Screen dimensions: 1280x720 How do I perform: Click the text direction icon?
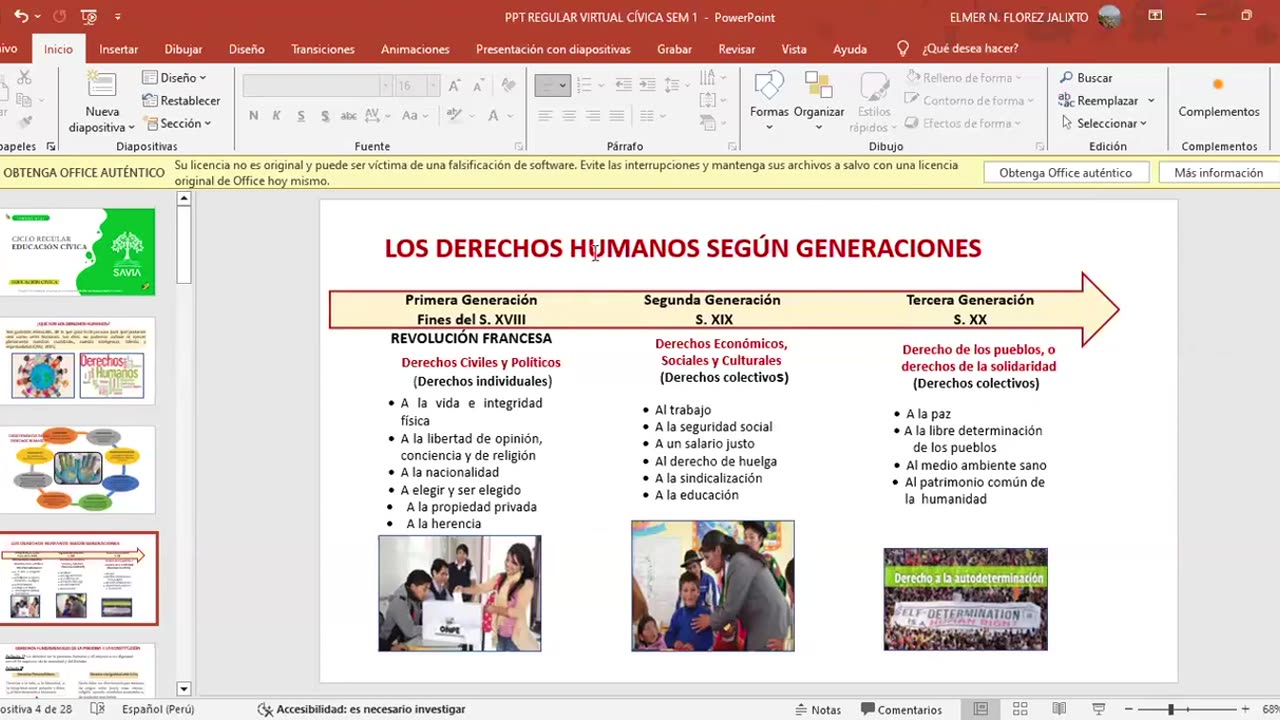(x=709, y=77)
